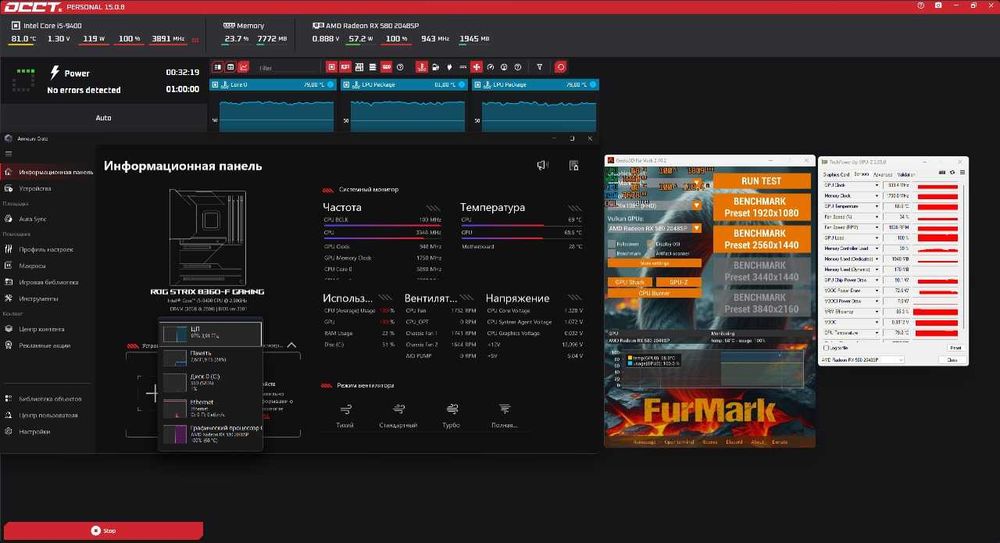Click the red Stop test button in OCCT

click(103, 530)
